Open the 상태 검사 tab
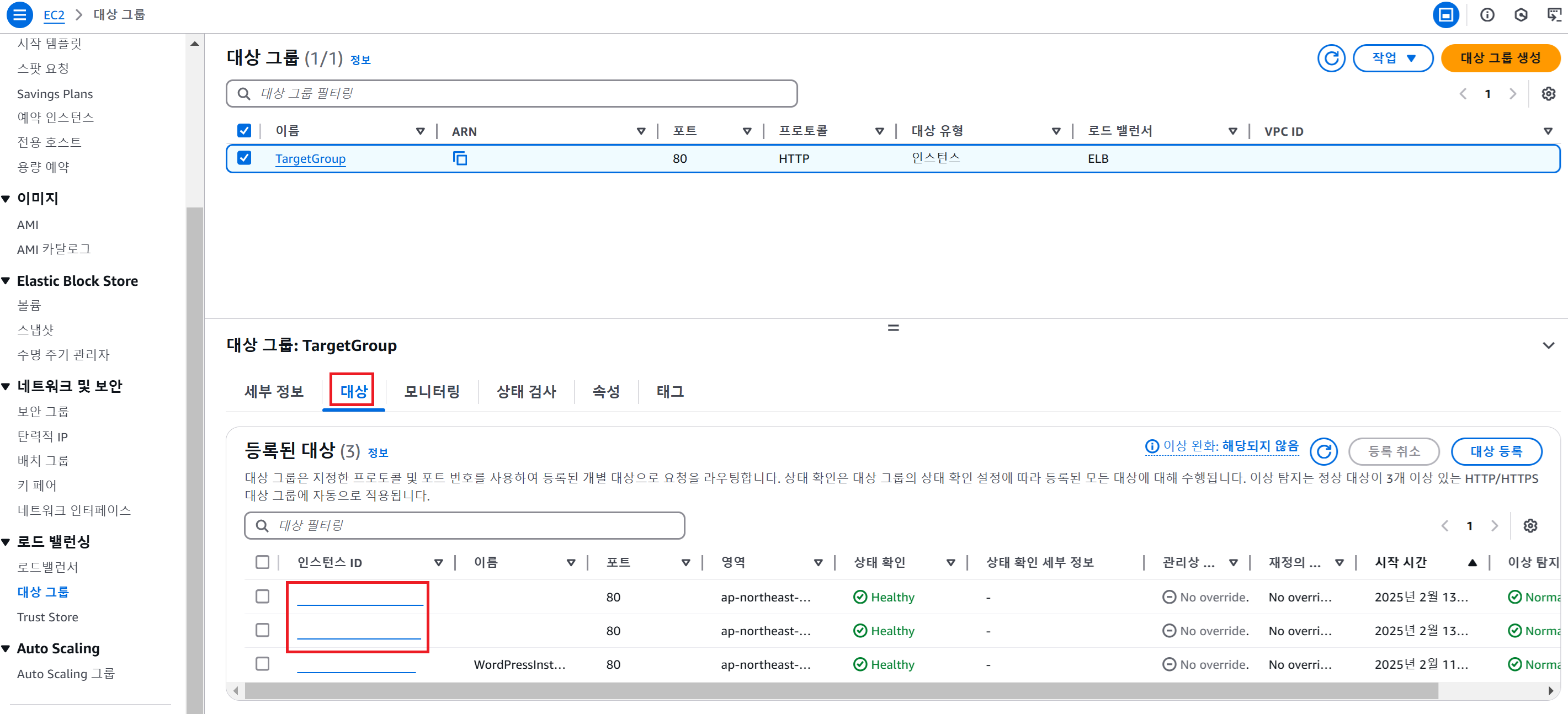The height and width of the screenshot is (714, 1568). pos(527,391)
